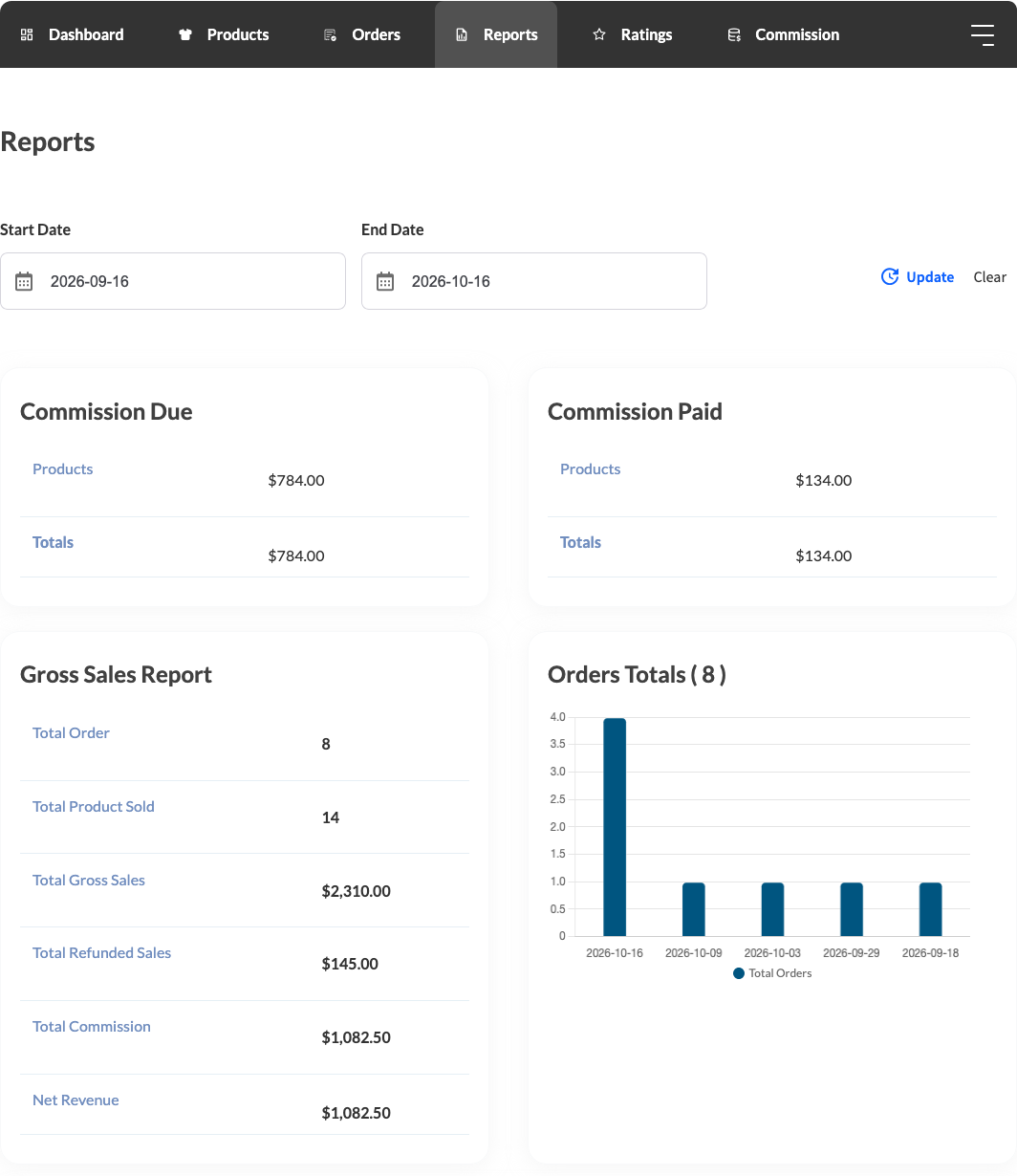This screenshot has height=1176, width=1017.
Task: Select the Reports tab
Action: (496, 34)
